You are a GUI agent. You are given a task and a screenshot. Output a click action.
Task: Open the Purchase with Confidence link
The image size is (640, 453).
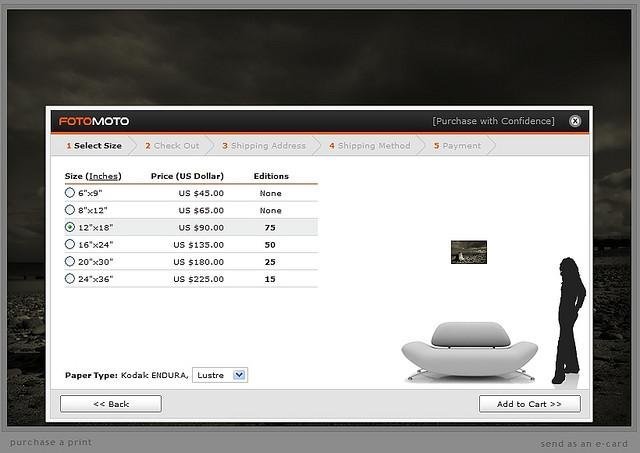(493, 121)
